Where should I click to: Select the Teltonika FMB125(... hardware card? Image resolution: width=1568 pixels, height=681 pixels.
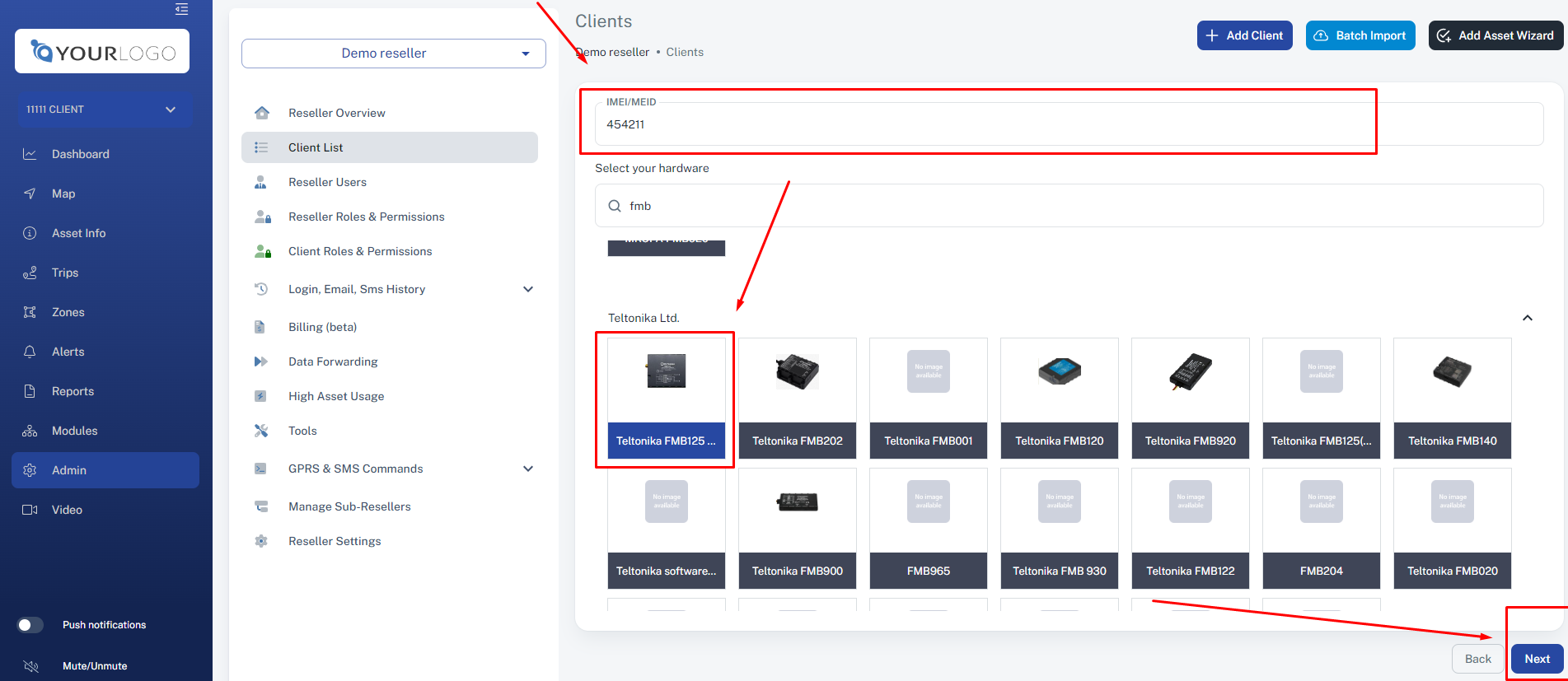click(x=1322, y=399)
